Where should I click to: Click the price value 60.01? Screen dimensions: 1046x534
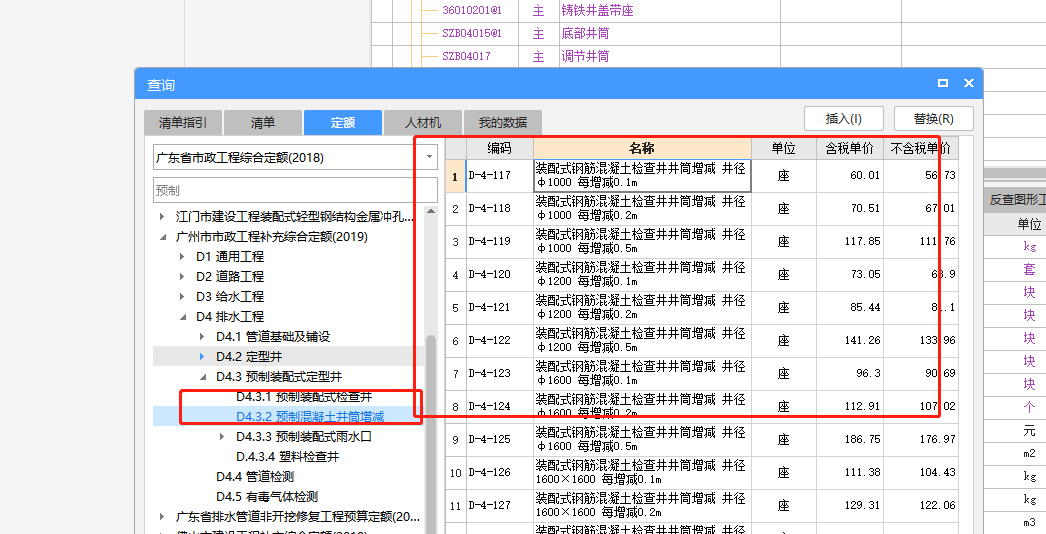865,176
